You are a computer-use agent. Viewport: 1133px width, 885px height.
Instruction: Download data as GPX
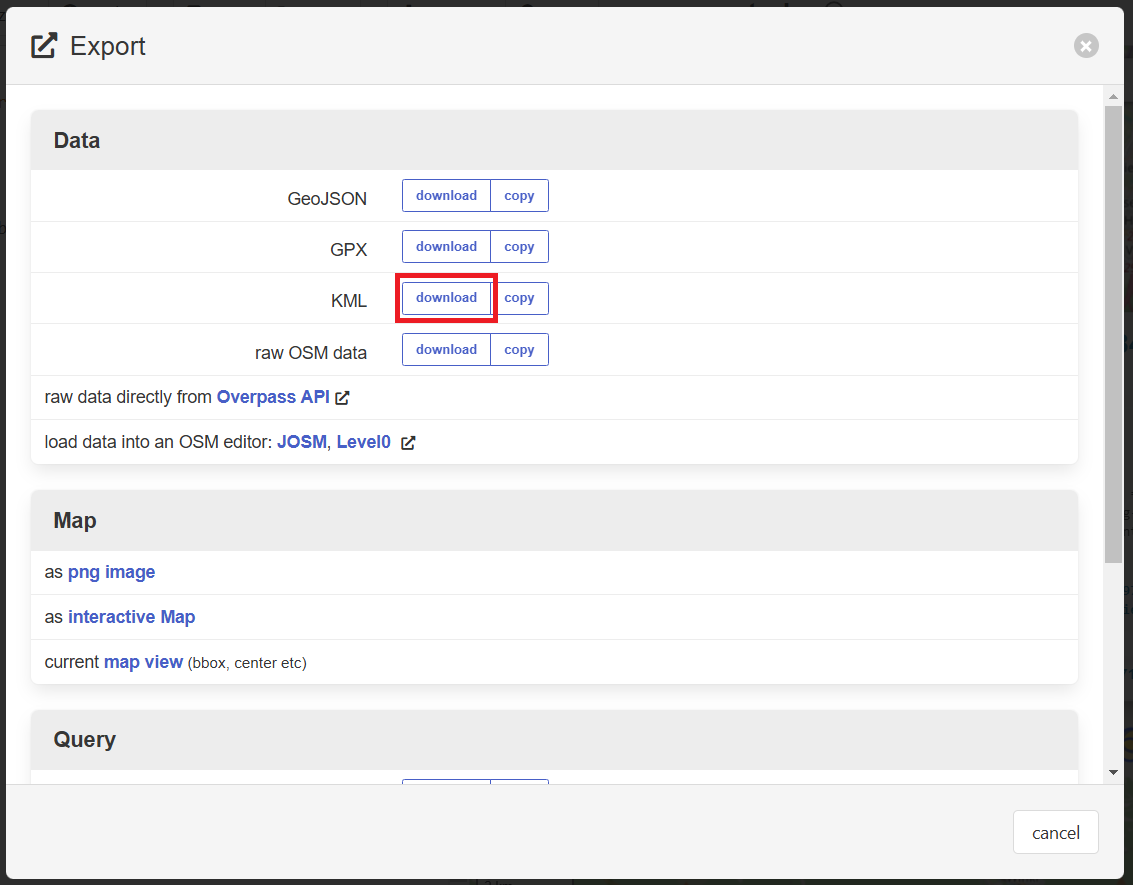[446, 247]
